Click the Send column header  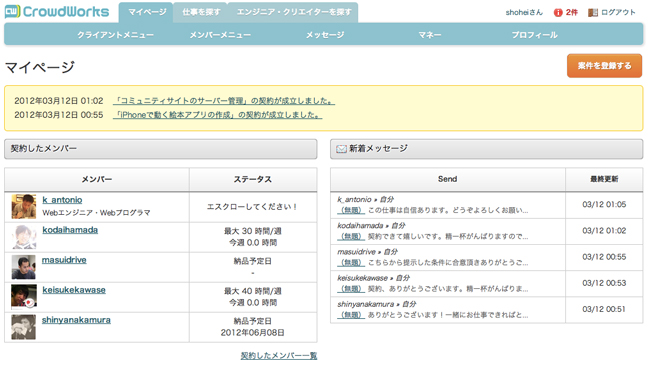[448, 179]
